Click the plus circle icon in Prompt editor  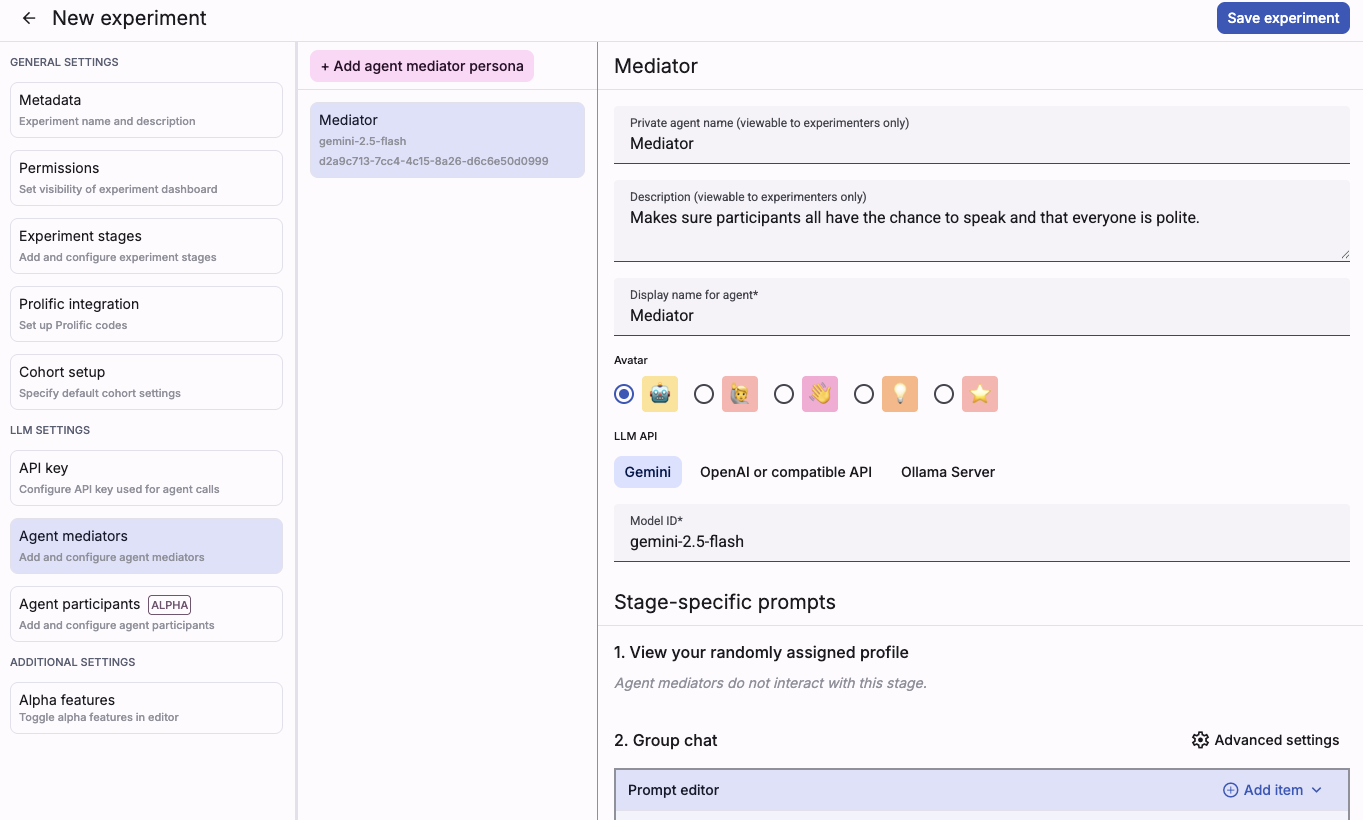click(x=1230, y=790)
